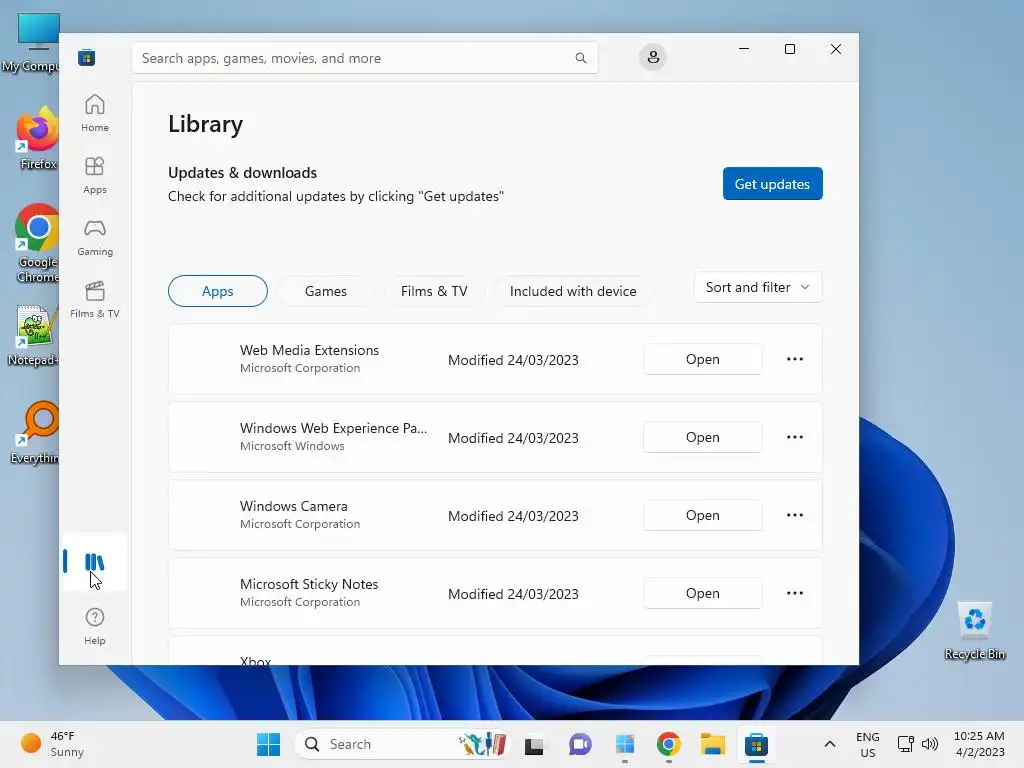The height and width of the screenshot is (768, 1024).
Task: Open the account profile icon
Action: (652, 57)
